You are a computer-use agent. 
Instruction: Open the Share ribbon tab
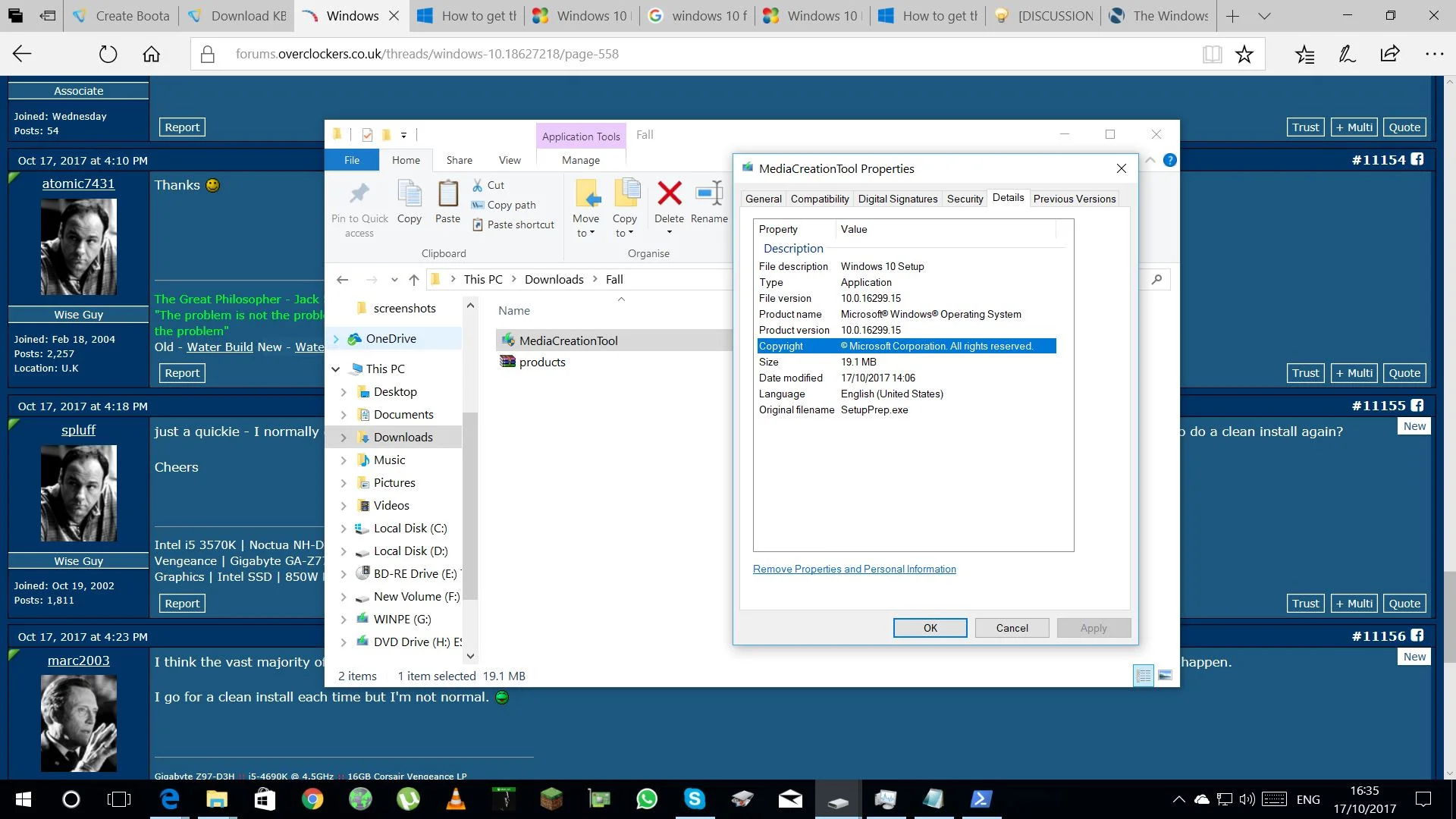459,160
